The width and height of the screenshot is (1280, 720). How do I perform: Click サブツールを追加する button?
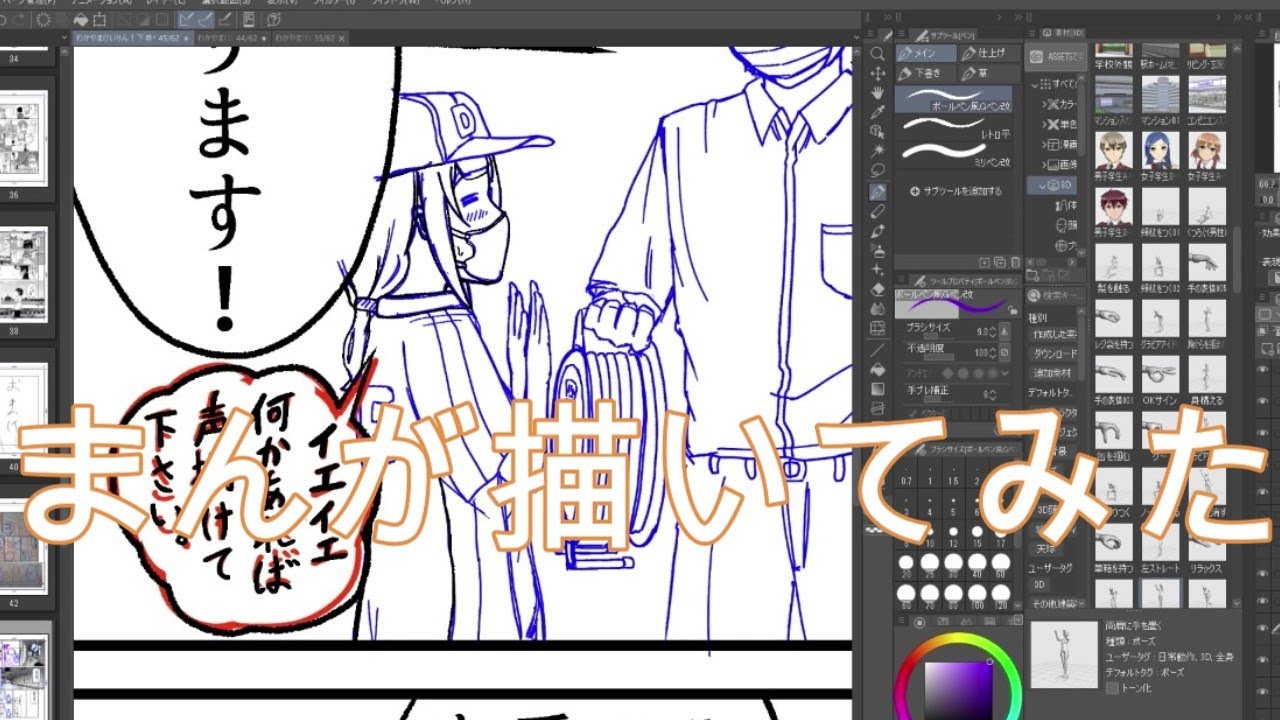955,191
